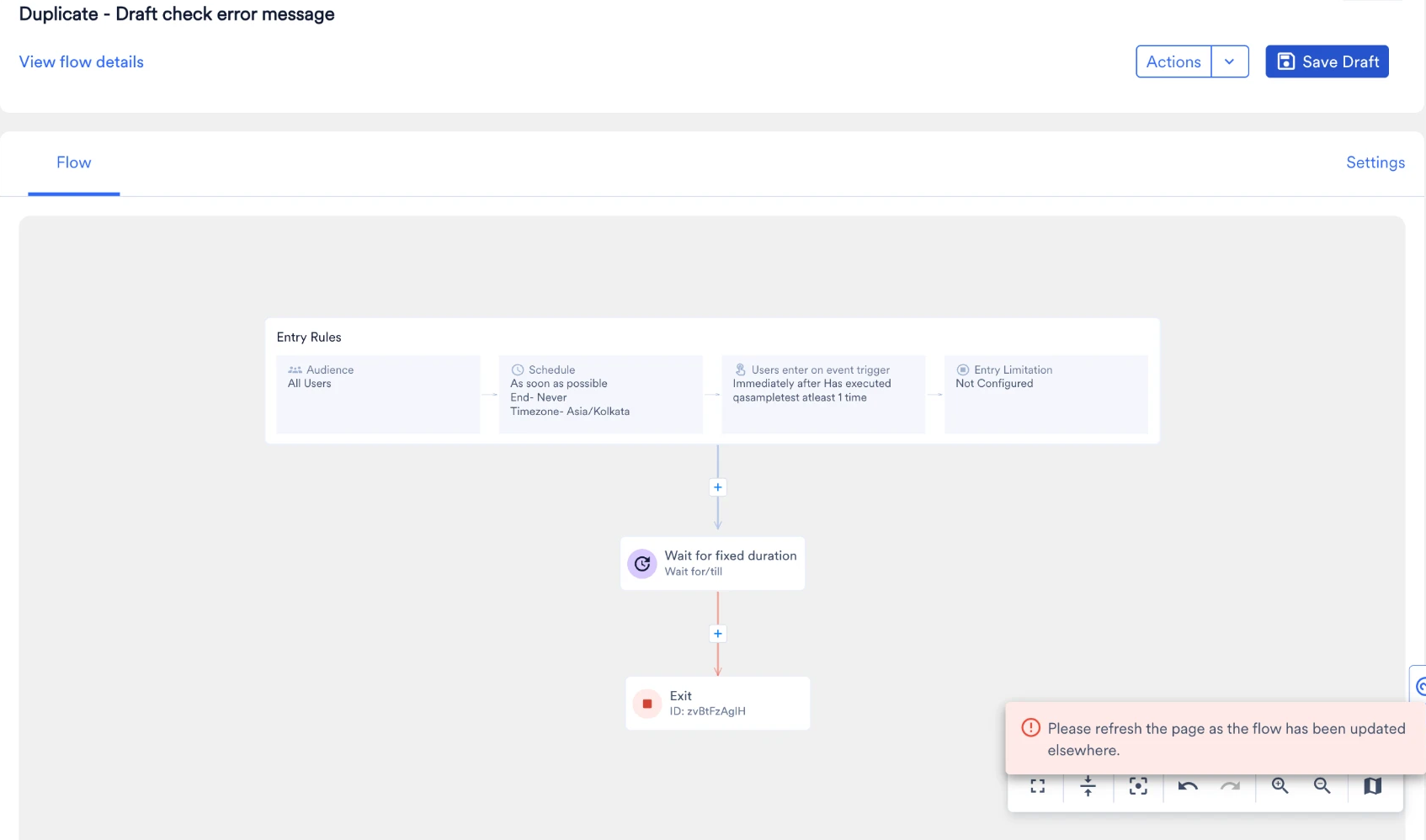Click the red Exit stop icon

pos(646,704)
